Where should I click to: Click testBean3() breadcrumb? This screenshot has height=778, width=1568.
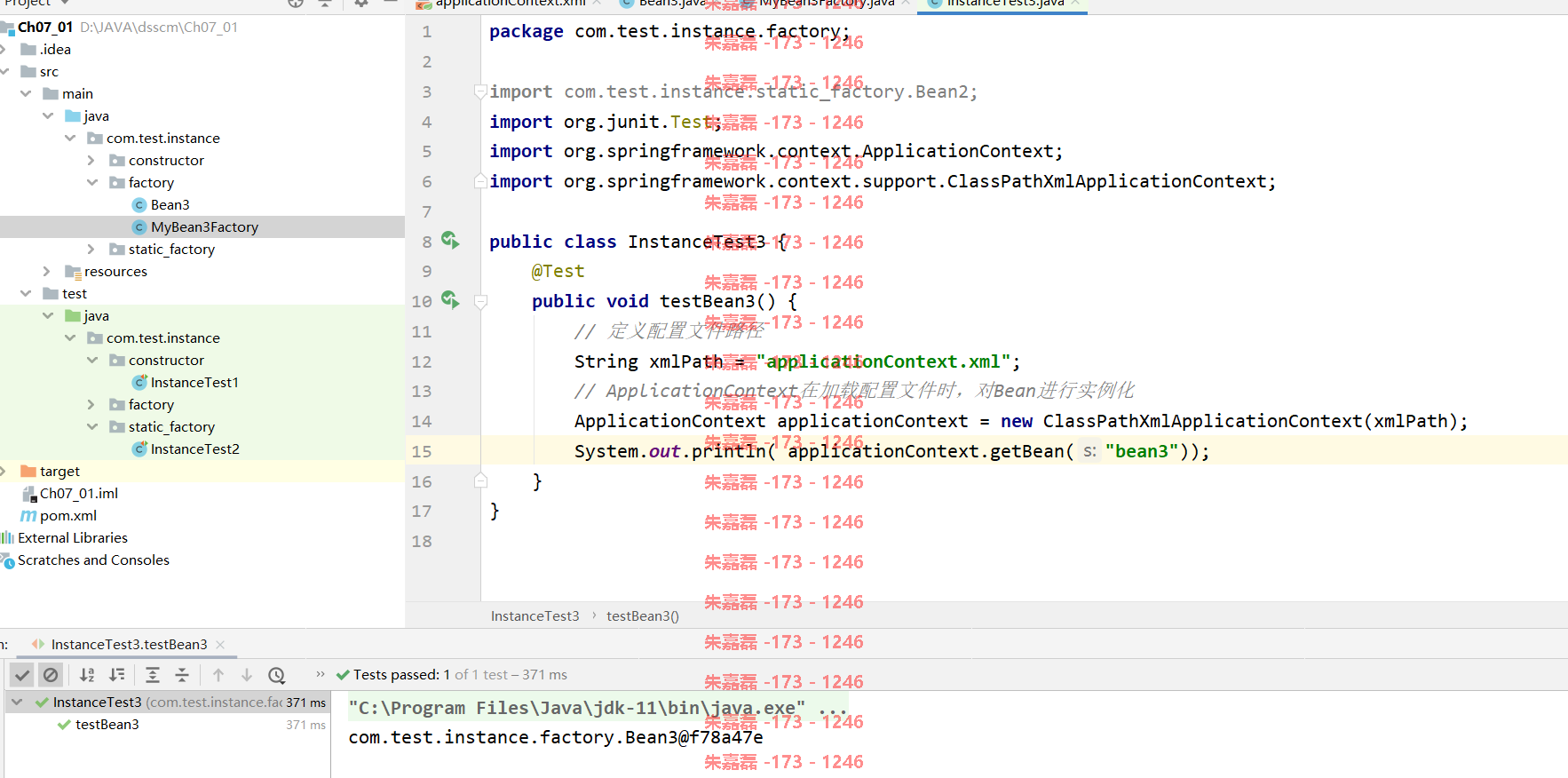click(x=643, y=615)
